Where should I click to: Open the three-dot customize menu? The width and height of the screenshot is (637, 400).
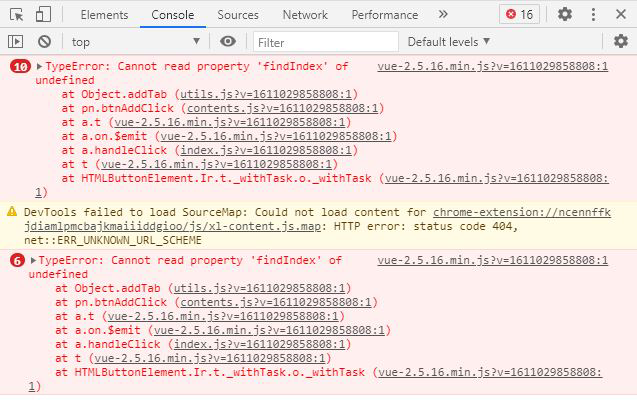(594, 15)
